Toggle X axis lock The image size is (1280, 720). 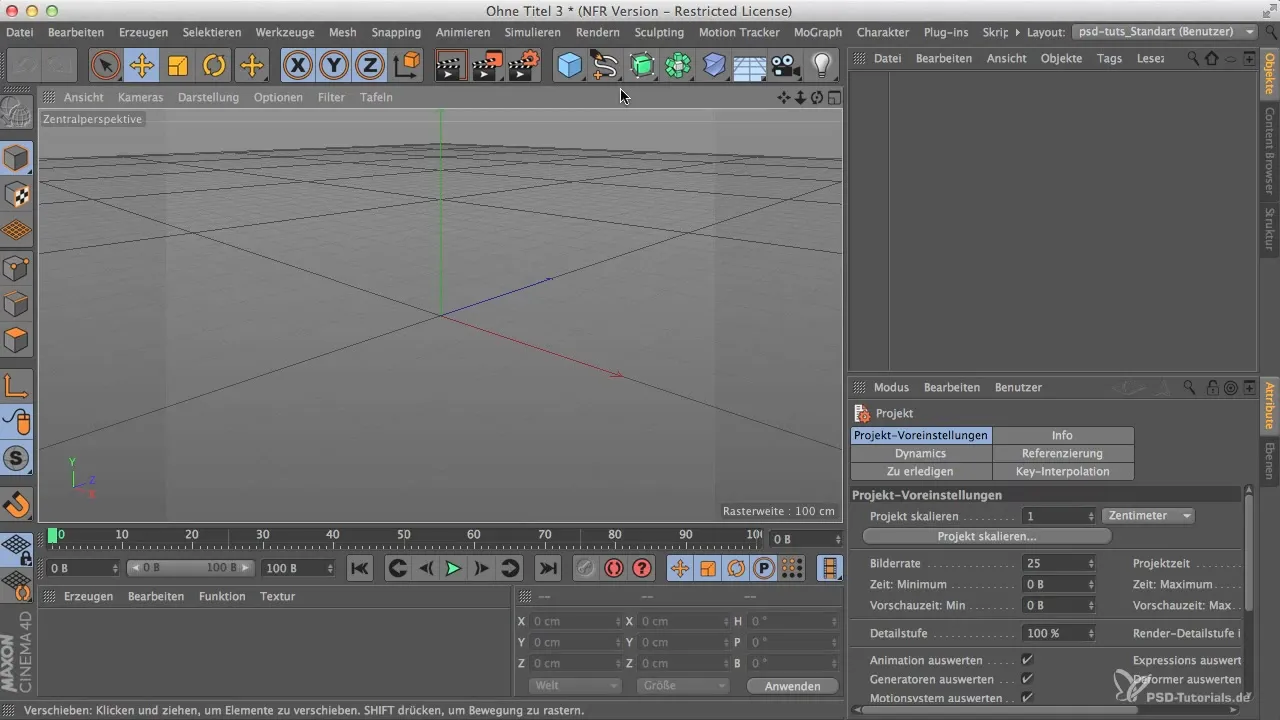pyautogui.click(x=297, y=66)
